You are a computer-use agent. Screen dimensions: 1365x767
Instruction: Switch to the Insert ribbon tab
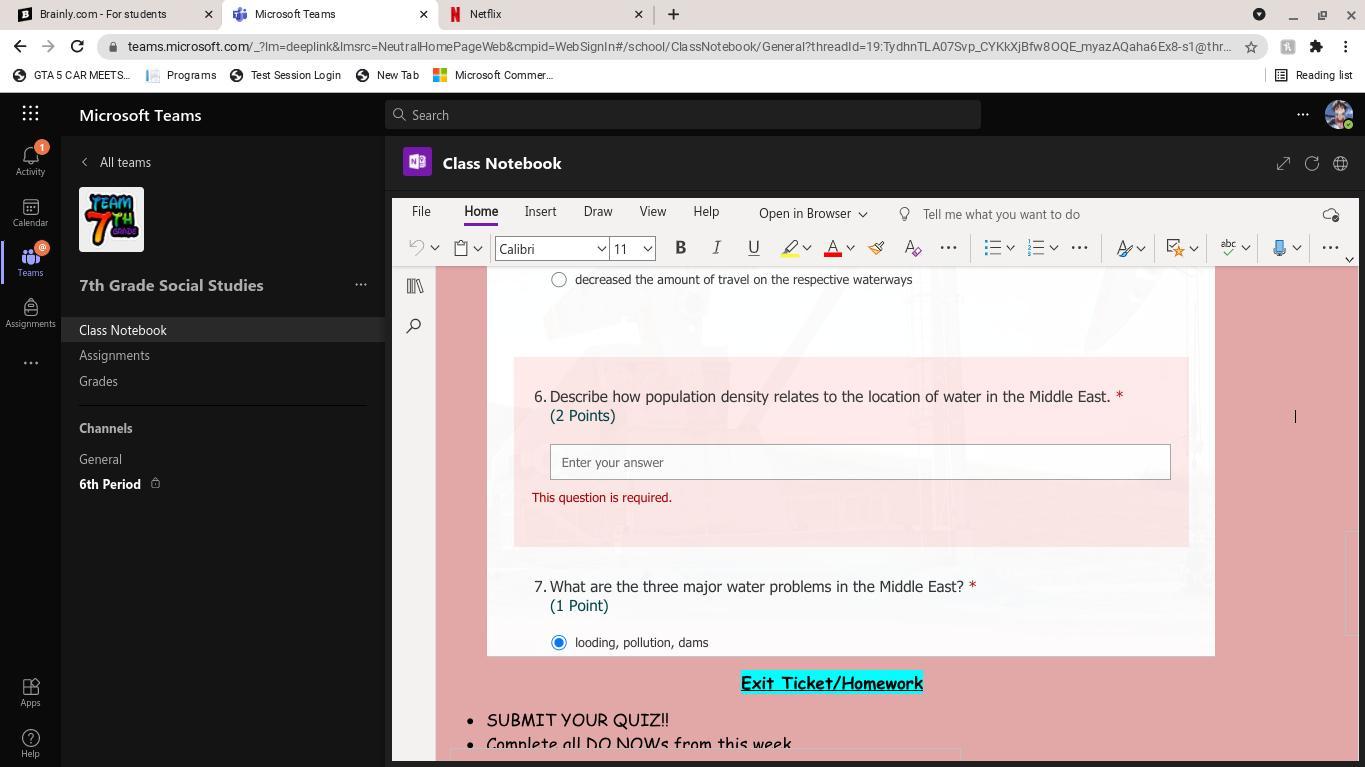pos(540,212)
